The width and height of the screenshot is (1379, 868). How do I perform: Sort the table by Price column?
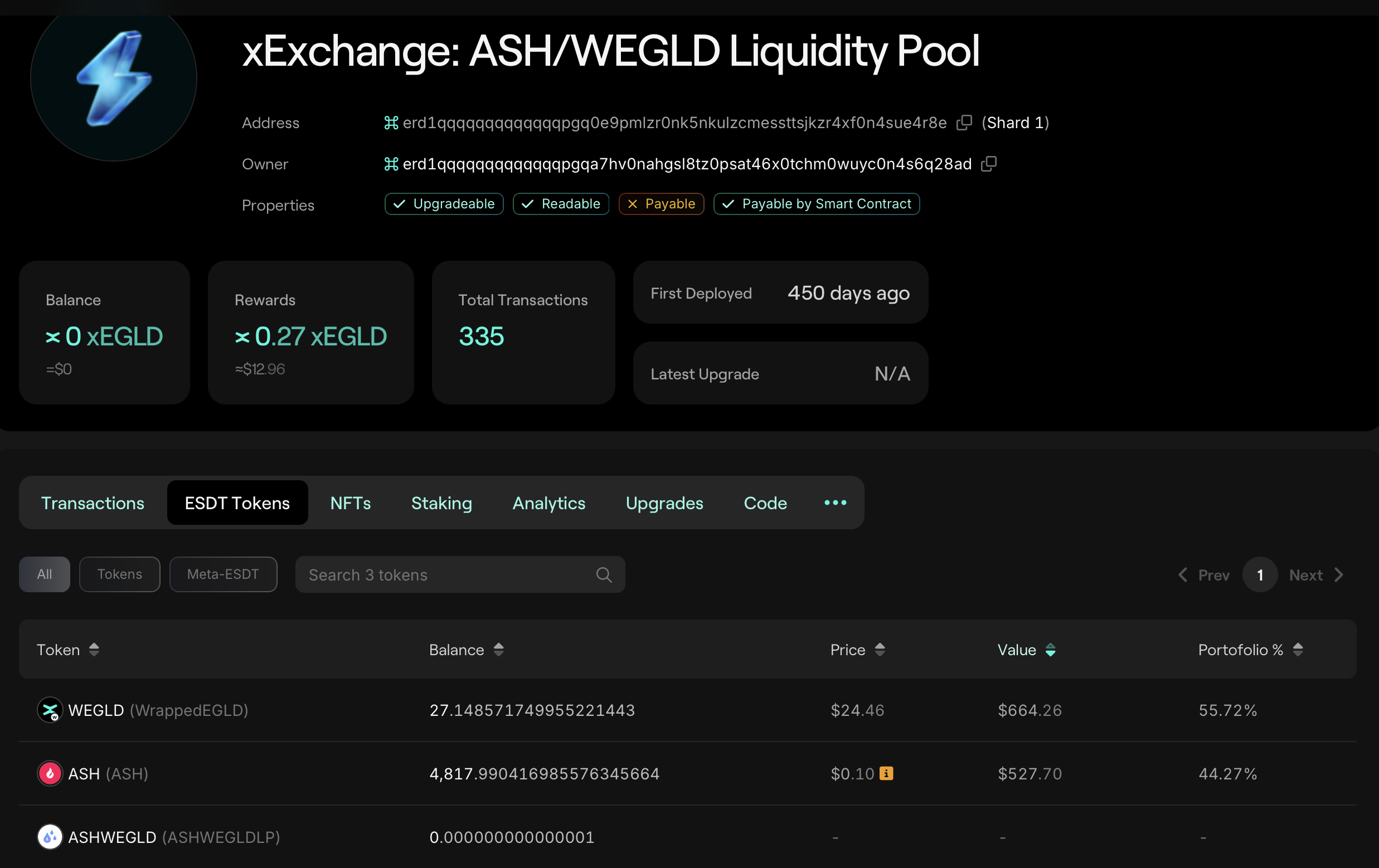tap(857, 650)
